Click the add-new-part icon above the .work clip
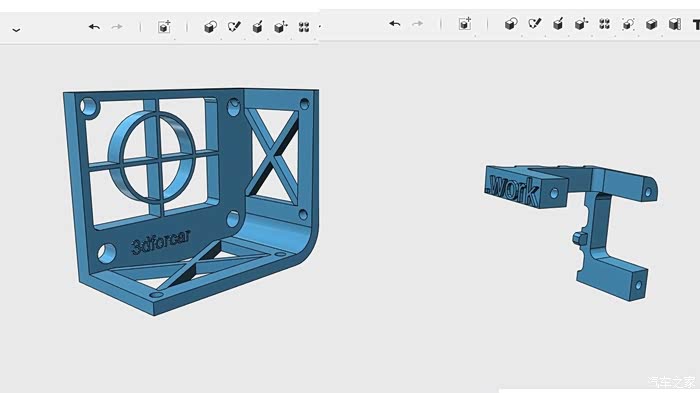The width and height of the screenshot is (700, 393). point(465,24)
